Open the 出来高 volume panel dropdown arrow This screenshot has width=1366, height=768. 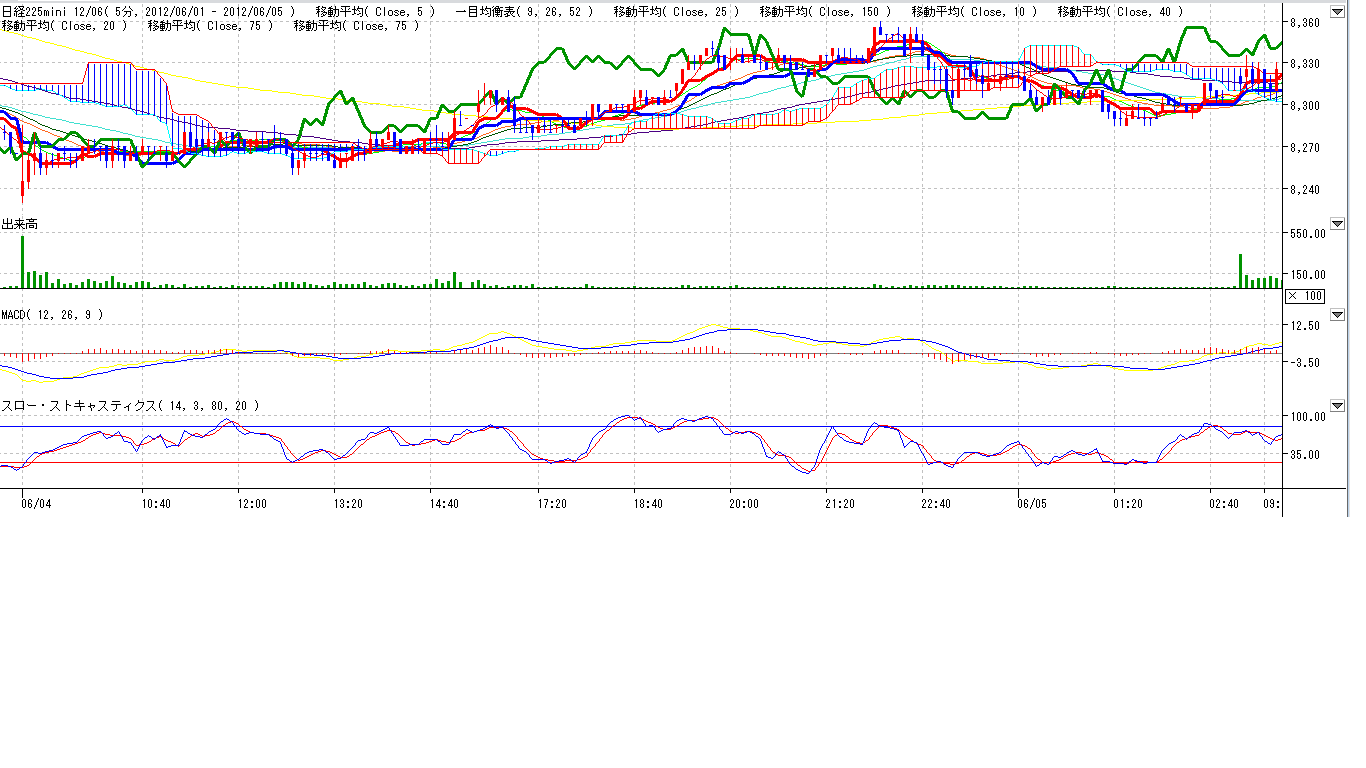(x=1337, y=224)
